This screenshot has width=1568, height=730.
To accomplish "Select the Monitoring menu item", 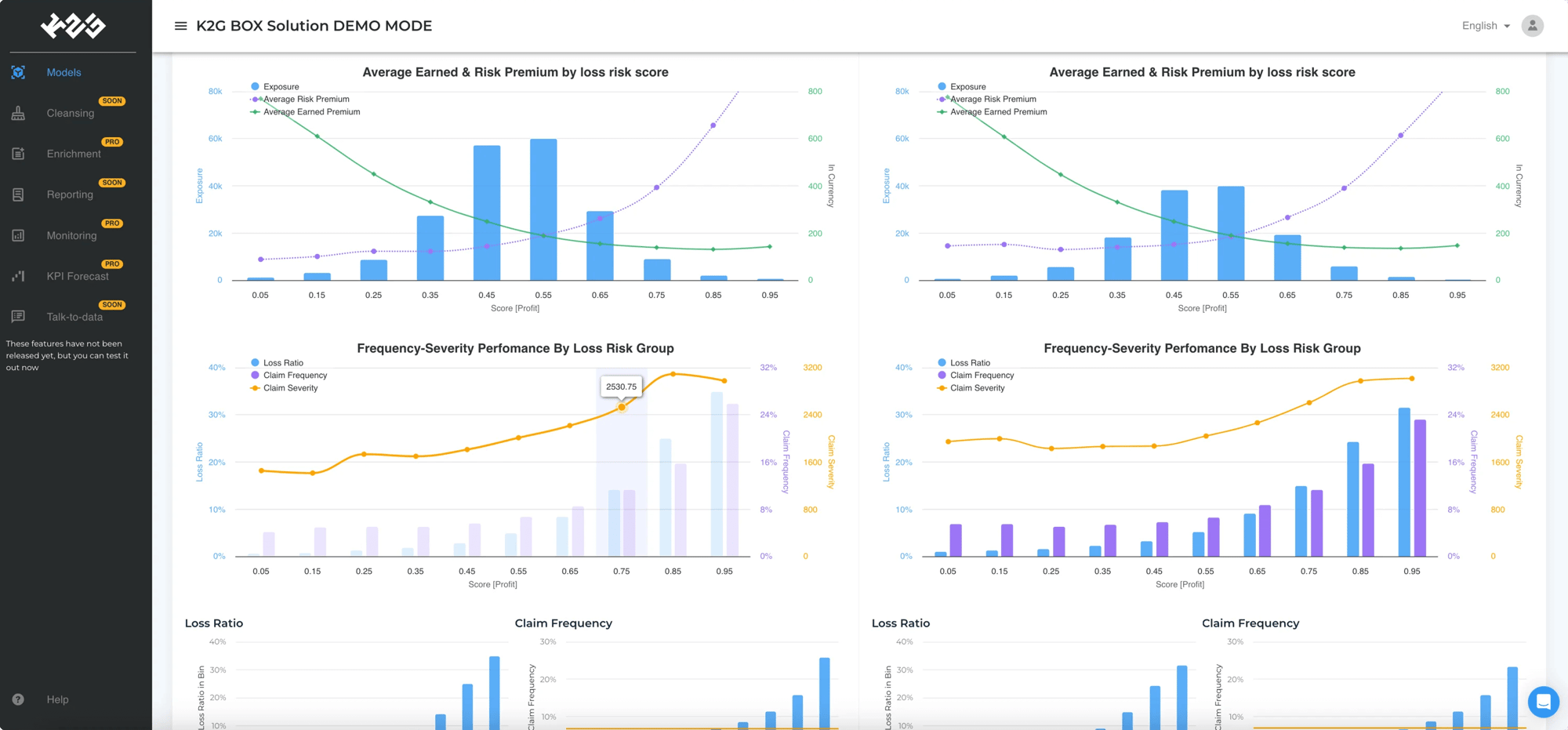I will pyautogui.click(x=71, y=235).
